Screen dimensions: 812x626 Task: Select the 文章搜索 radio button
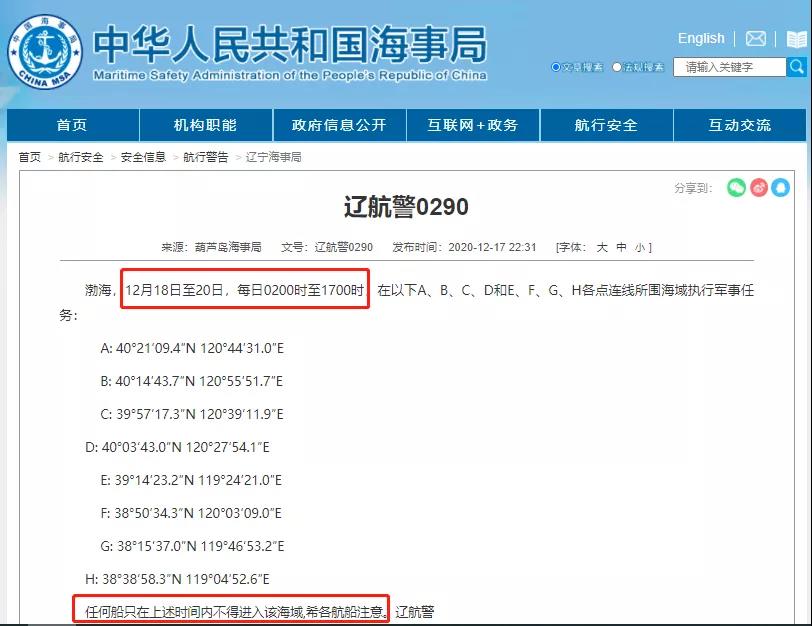point(556,67)
